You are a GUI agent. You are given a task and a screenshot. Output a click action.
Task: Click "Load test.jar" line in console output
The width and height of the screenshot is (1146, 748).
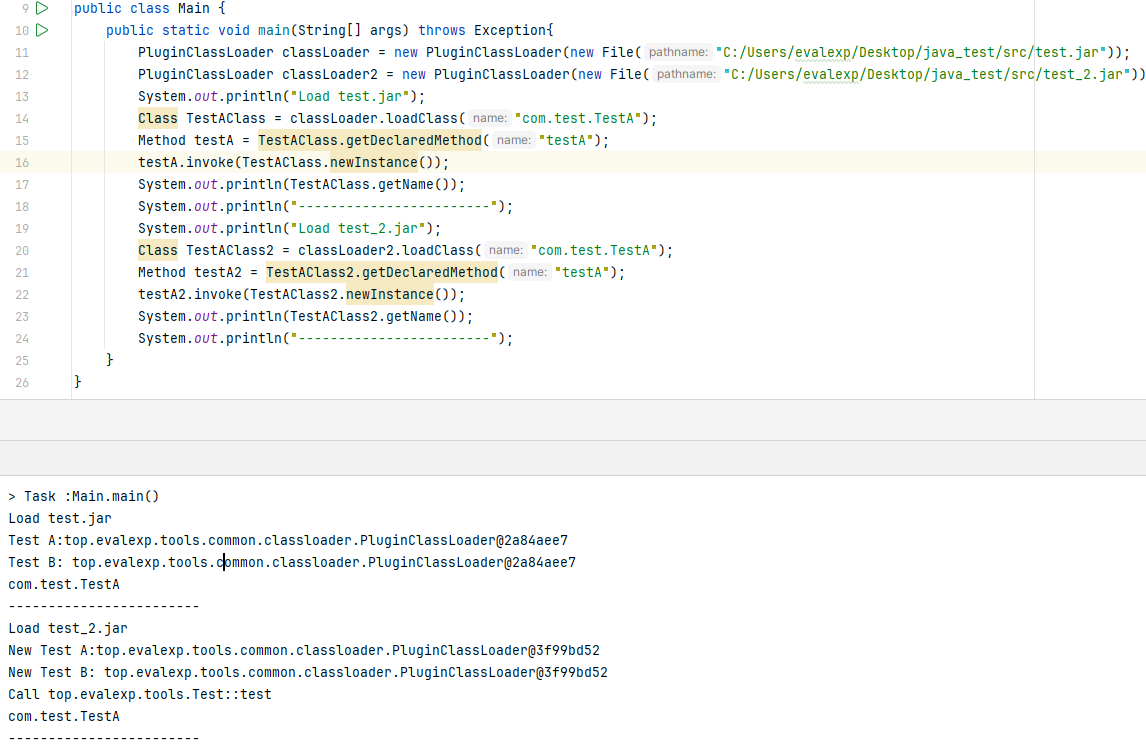60,518
